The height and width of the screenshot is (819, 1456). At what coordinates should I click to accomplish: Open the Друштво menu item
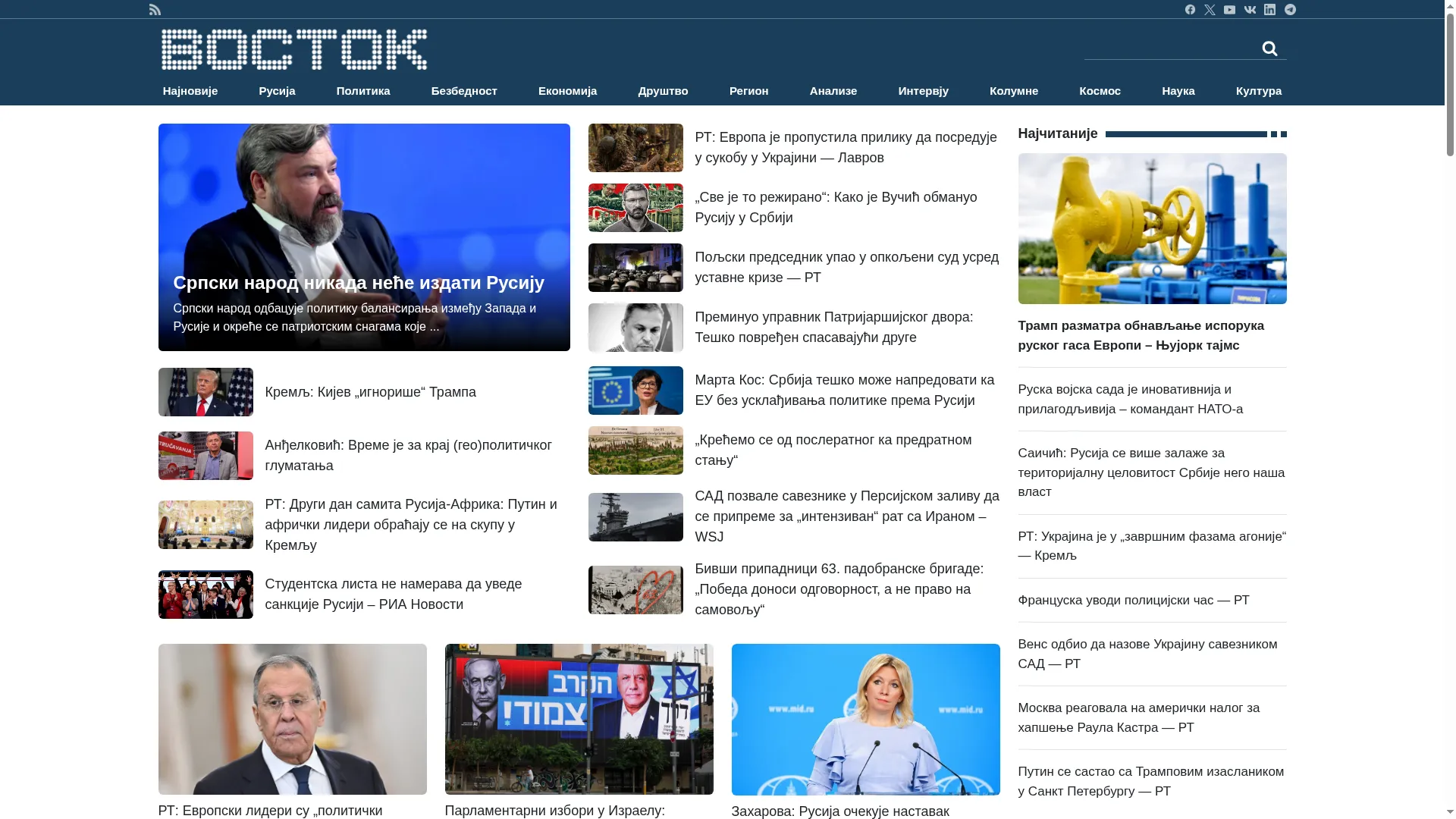663,91
